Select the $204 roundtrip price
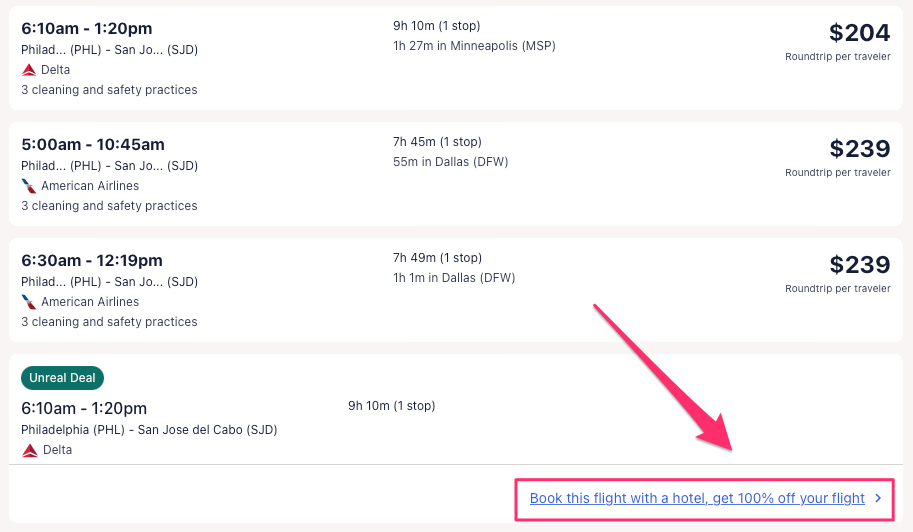This screenshot has width=913, height=532. [859, 33]
